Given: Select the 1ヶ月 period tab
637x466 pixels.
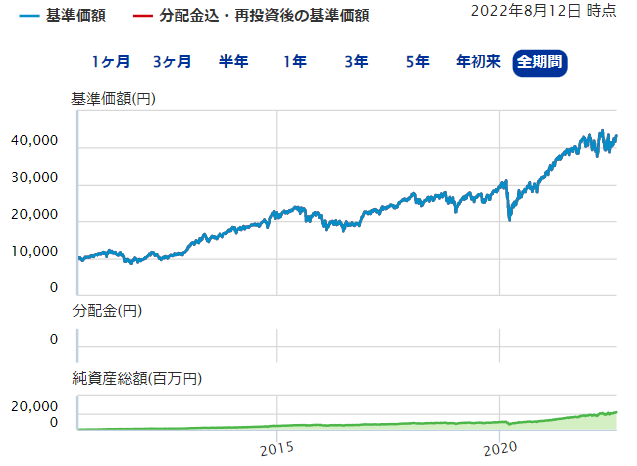Looking at the screenshot, I should pyautogui.click(x=110, y=62).
